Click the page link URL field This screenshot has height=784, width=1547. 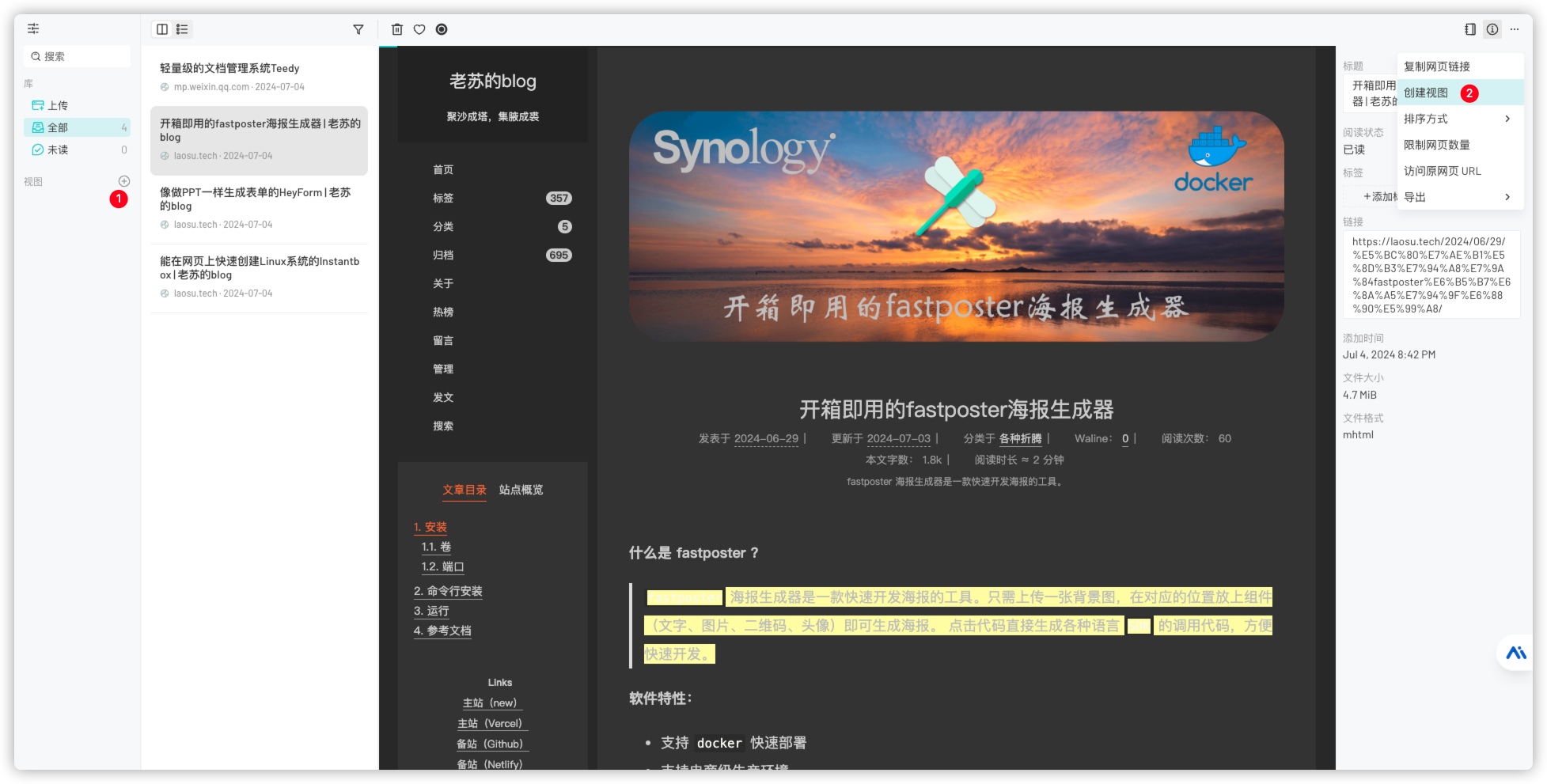(x=1431, y=275)
